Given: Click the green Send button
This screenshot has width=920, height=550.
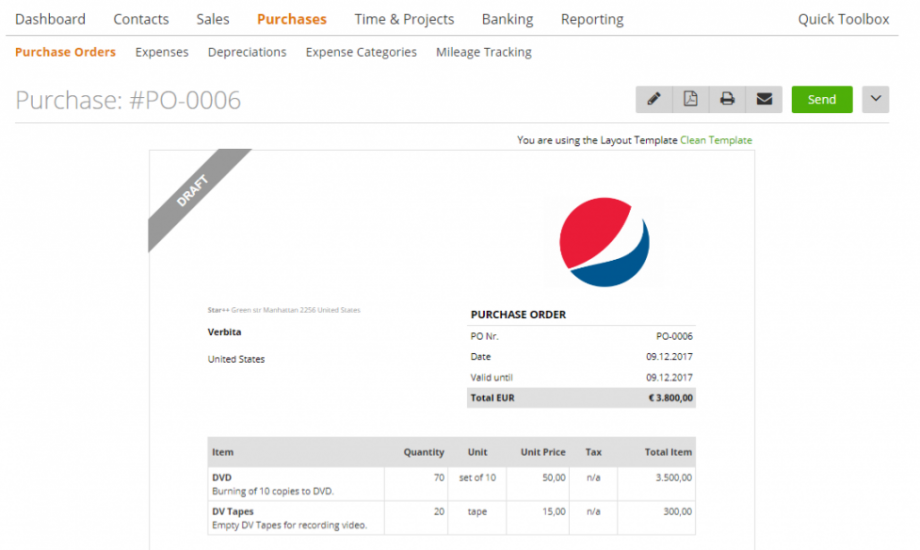Looking at the screenshot, I should 821,99.
